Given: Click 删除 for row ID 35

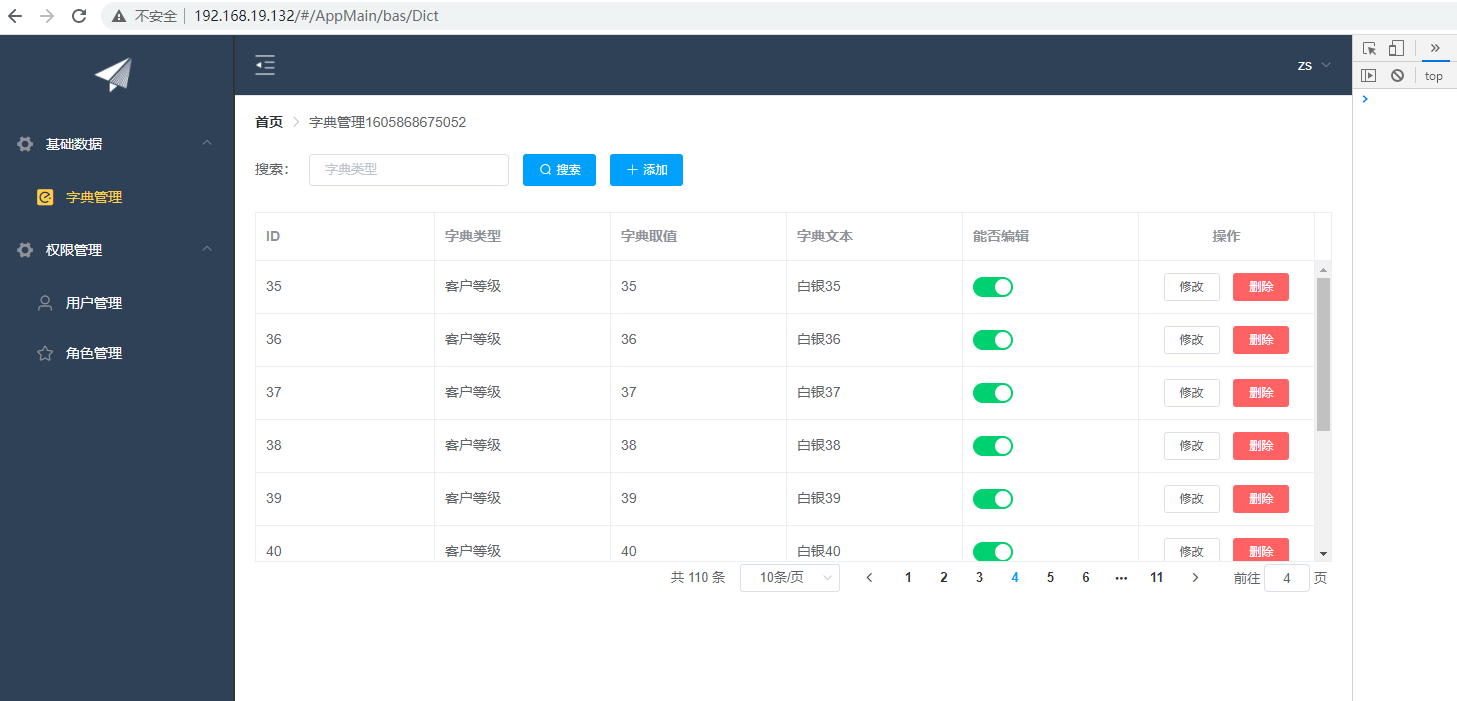Looking at the screenshot, I should pyautogui.click(x=1261, y=287).
